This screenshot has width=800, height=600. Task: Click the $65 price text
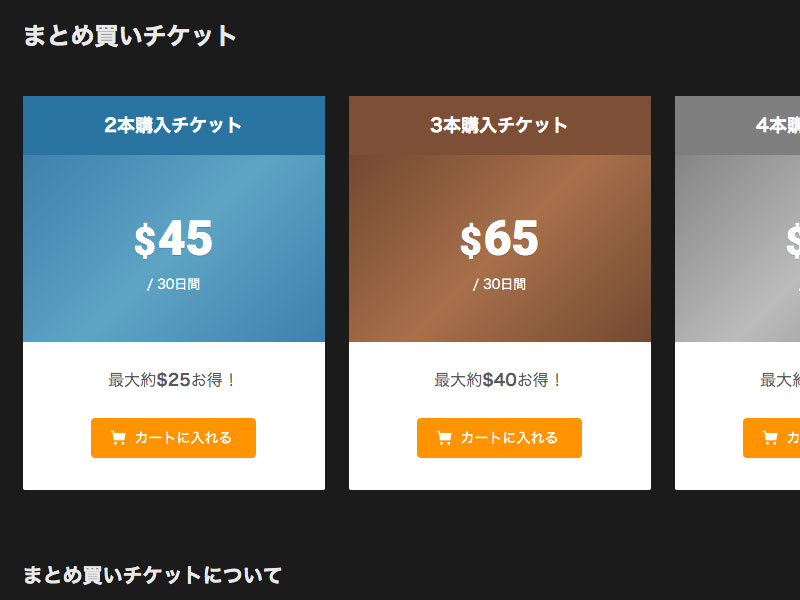499,239
